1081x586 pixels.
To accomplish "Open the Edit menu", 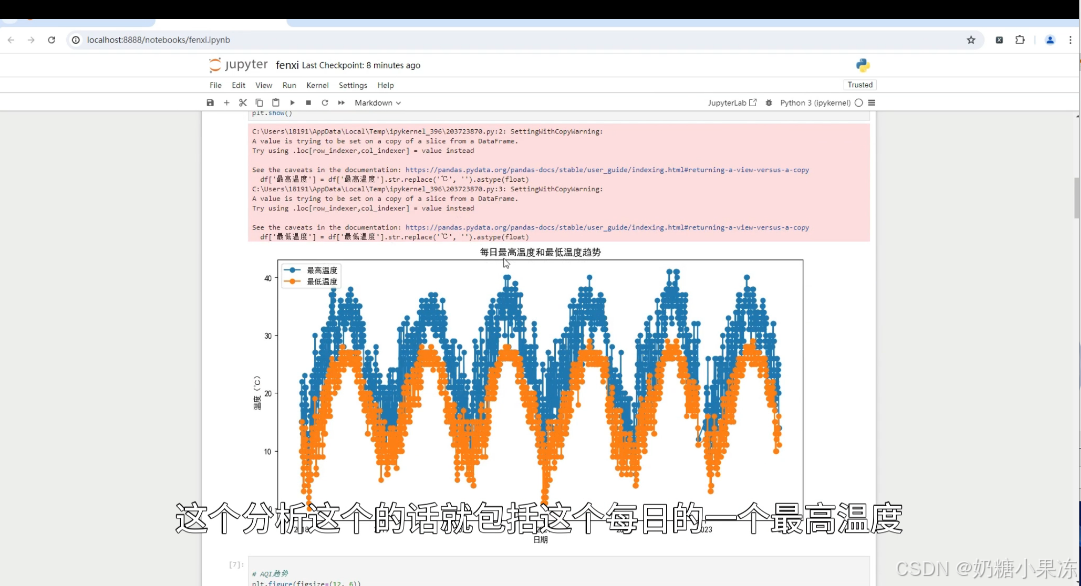I will 239,85.
